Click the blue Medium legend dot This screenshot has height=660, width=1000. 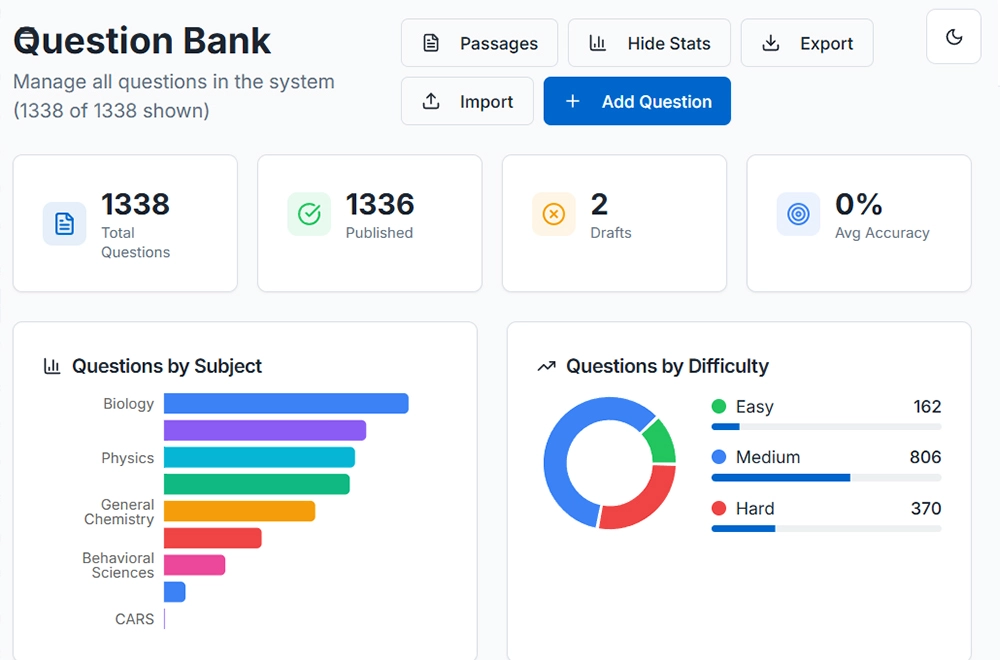click(x=719, y=457)
